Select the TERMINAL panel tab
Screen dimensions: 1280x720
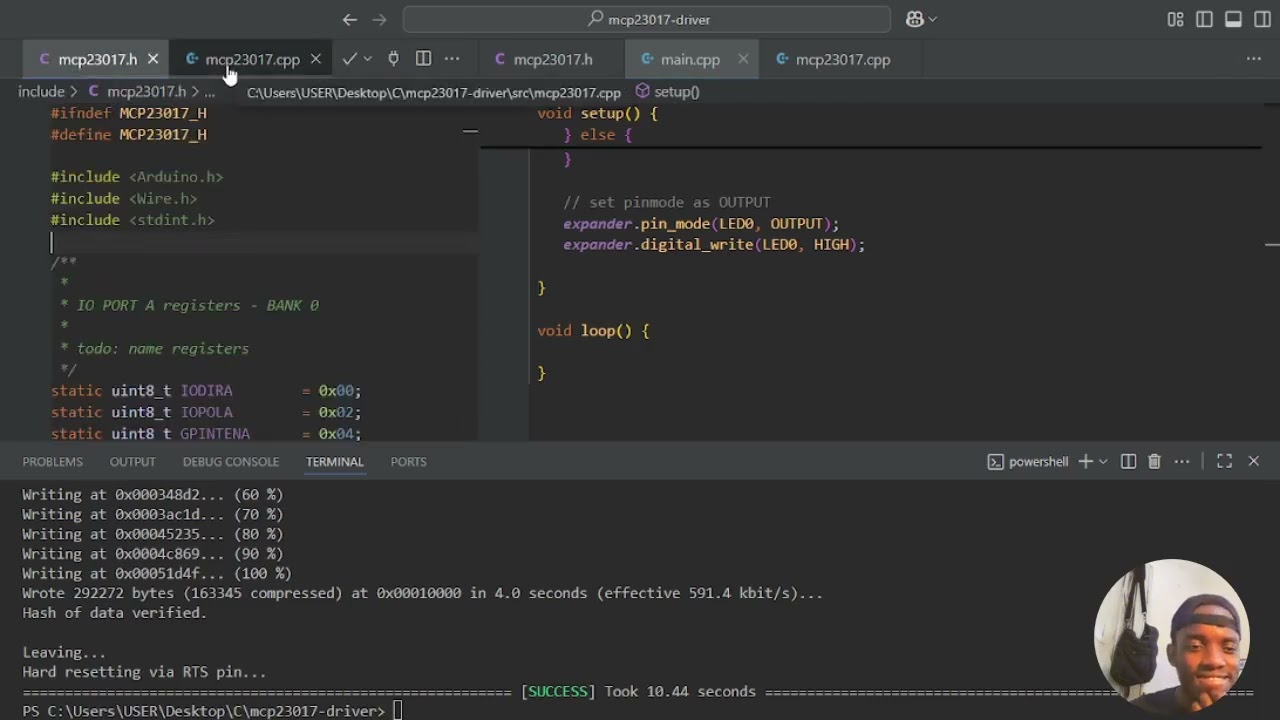(335, 461)
